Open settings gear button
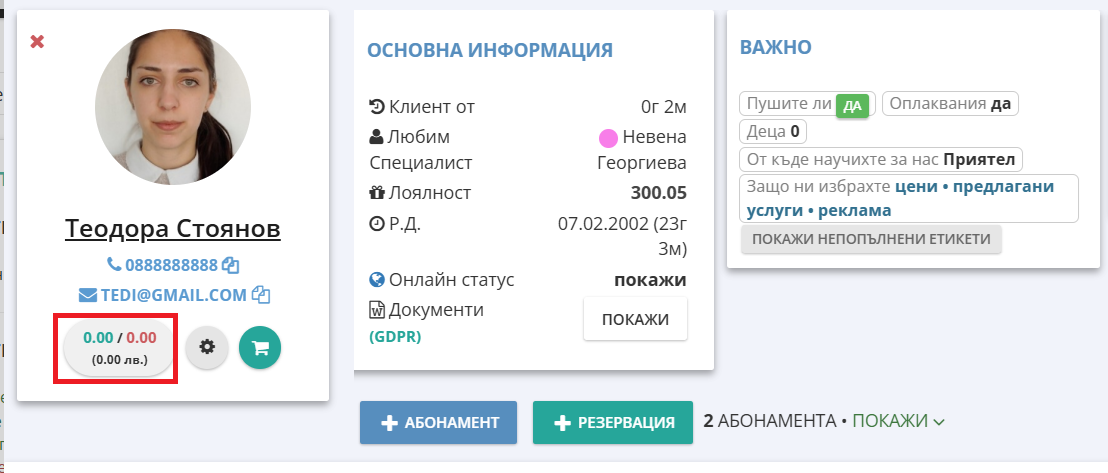The height and width of the screenshot is (473, 1108). (207, 347)
